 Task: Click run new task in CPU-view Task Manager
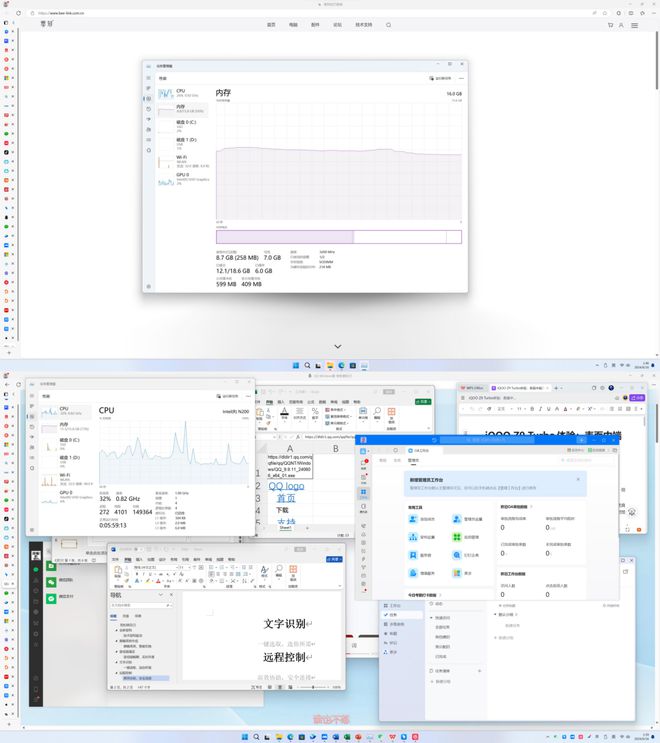228,396
